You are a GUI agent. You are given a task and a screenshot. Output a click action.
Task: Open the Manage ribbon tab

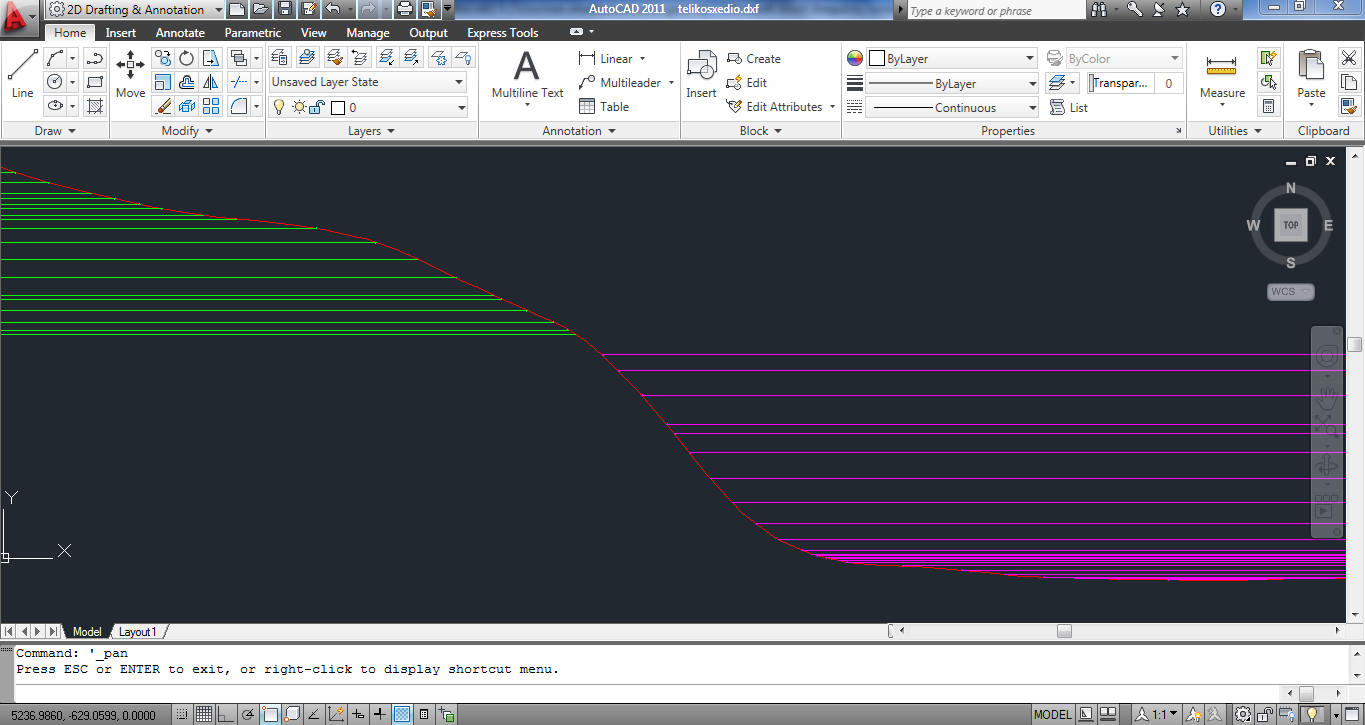368,33
